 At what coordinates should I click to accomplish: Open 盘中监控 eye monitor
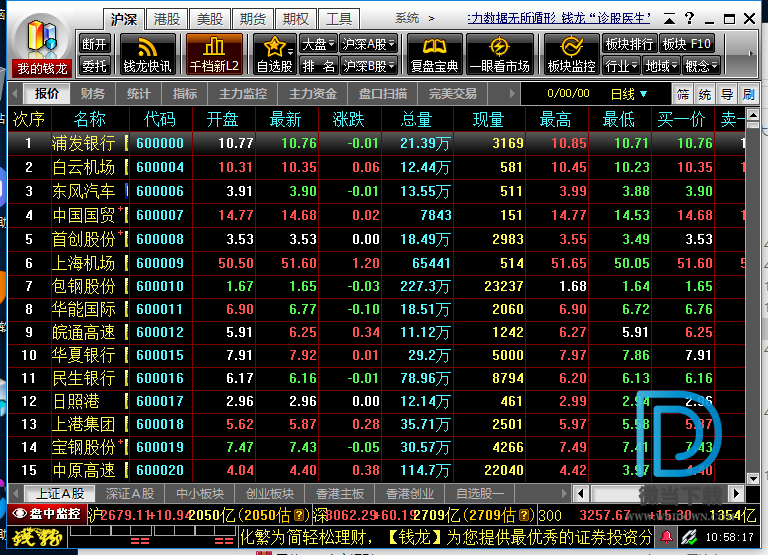pyautogui.click(x=47, y=513)
